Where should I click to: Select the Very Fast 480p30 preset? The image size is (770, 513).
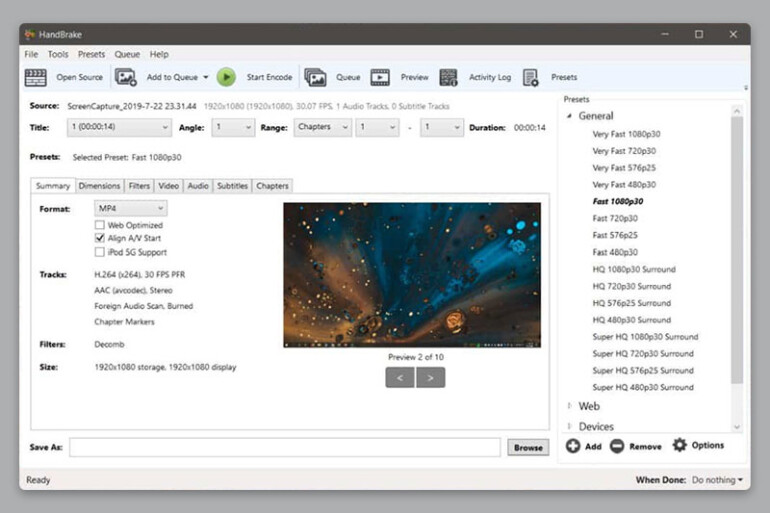[624, 185]
